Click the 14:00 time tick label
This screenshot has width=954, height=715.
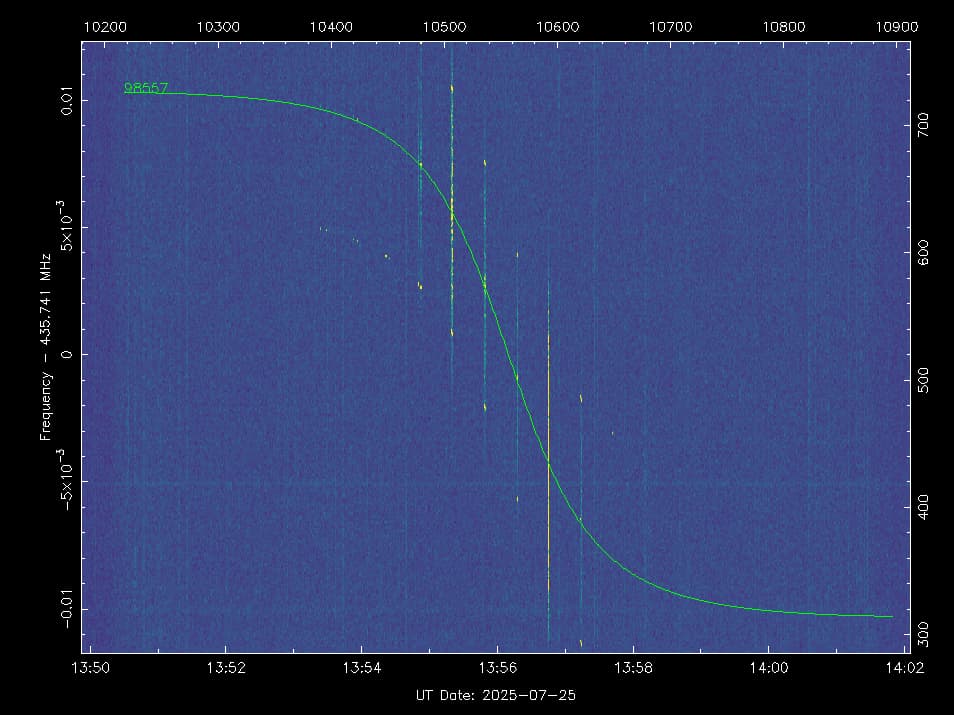pos(768,669)
